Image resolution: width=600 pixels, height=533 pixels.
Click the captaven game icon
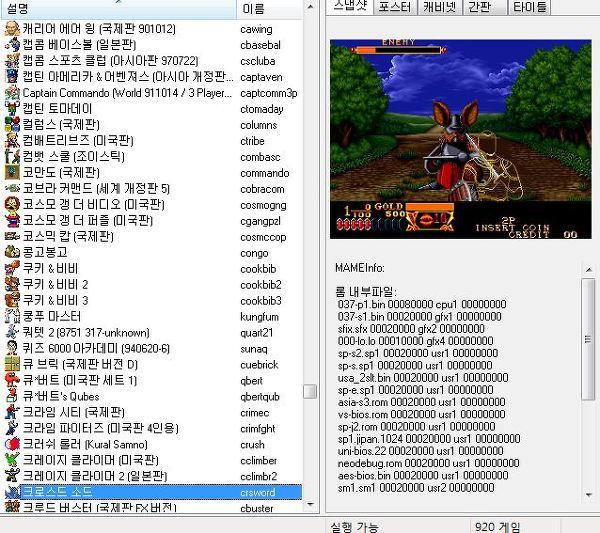pyautogui.click(x=12, y=77)
